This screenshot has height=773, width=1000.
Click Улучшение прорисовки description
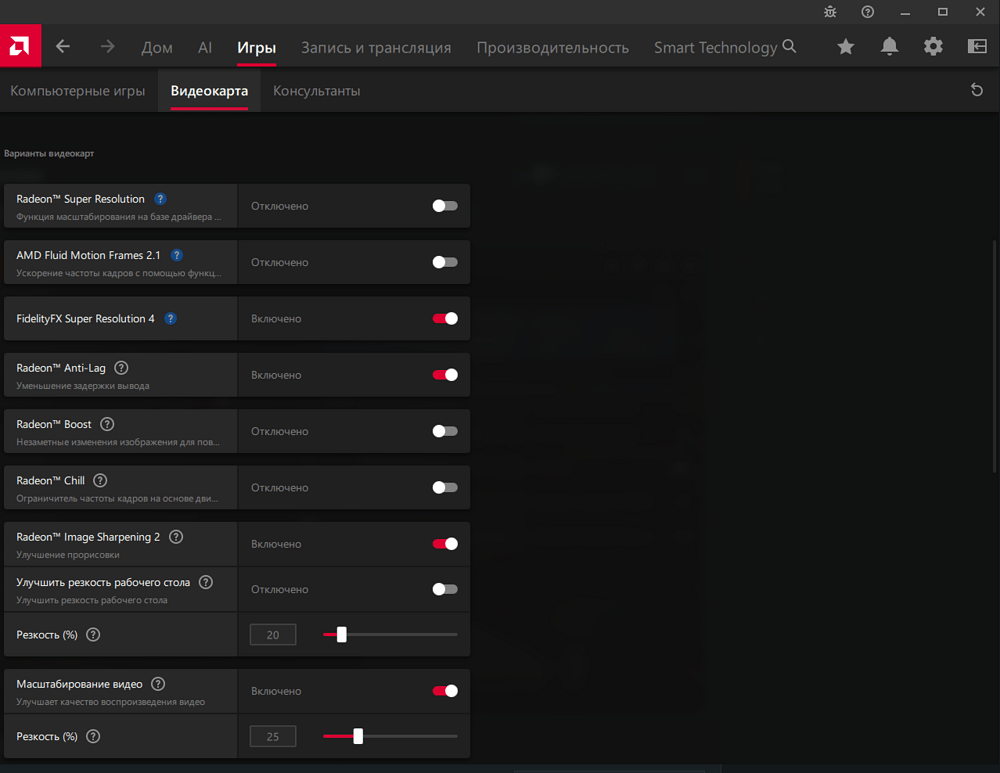(x=68, y=555)
